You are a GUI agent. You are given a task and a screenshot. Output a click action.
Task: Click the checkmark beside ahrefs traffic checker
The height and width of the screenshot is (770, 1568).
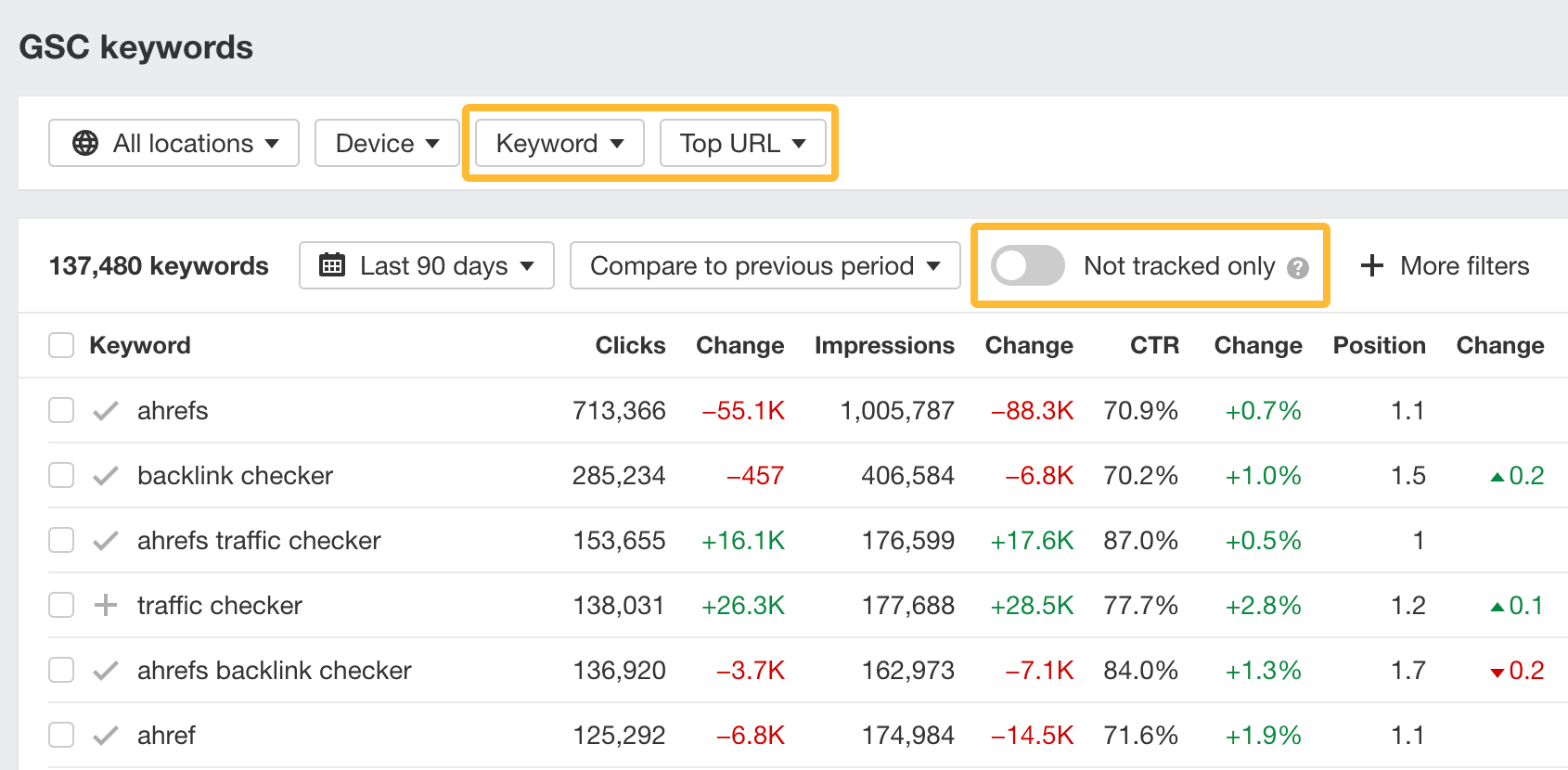(x=106, y=541)
